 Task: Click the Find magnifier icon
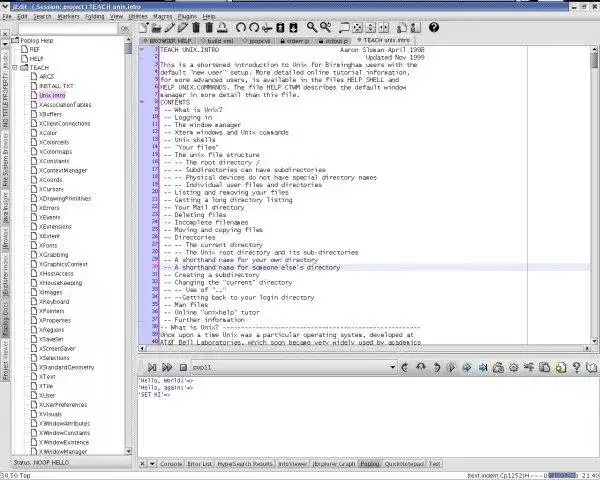point(312,27)
